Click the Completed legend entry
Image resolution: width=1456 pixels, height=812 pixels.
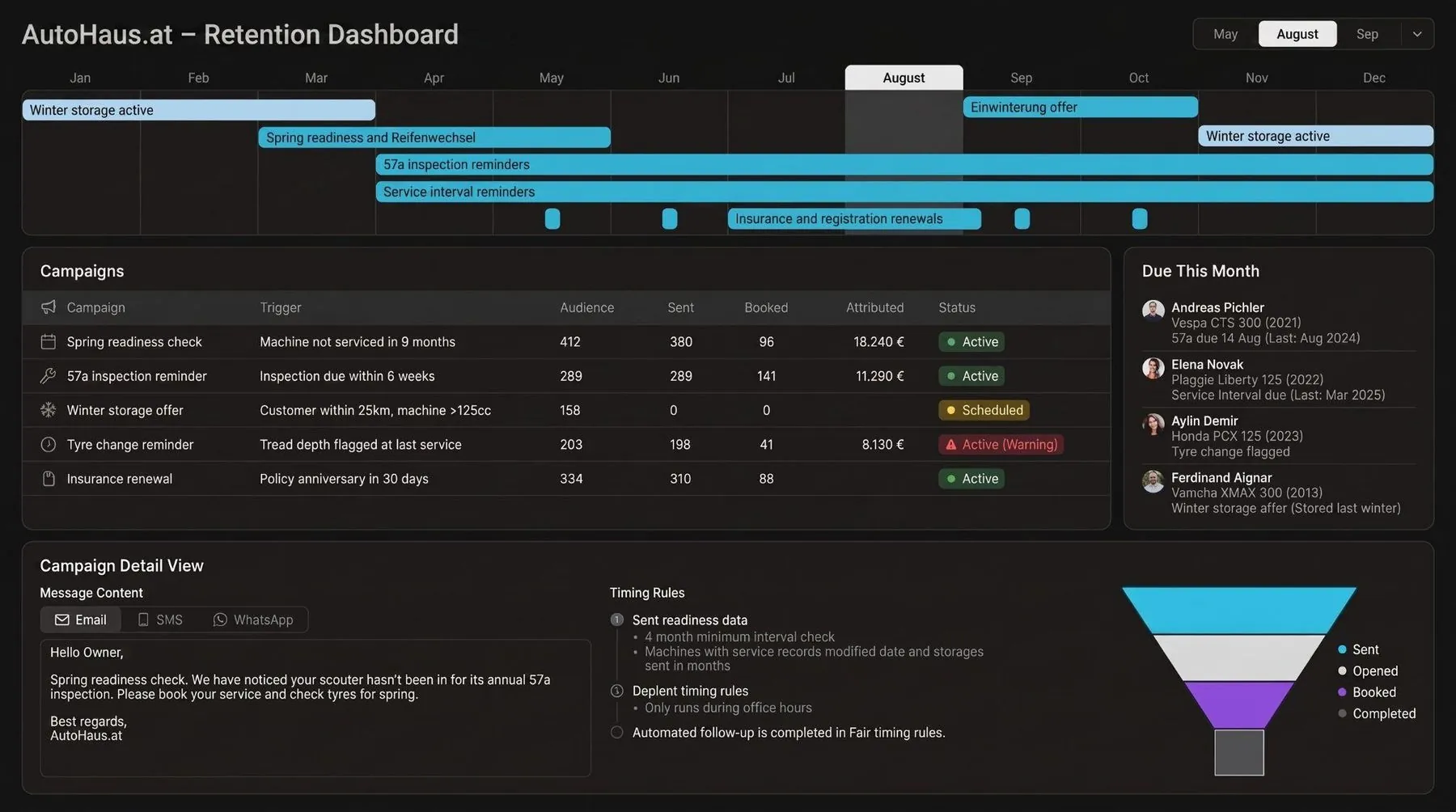point(1377,713)
